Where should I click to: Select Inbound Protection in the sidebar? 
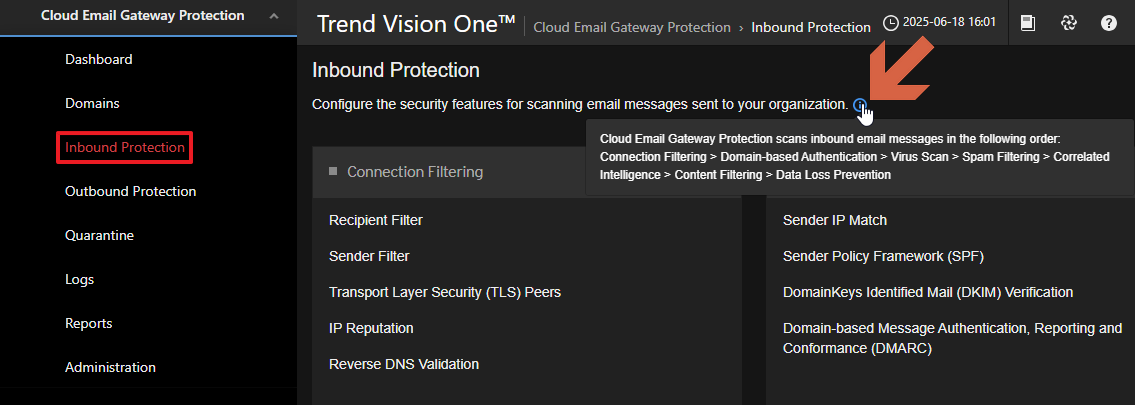click(125, 147)
